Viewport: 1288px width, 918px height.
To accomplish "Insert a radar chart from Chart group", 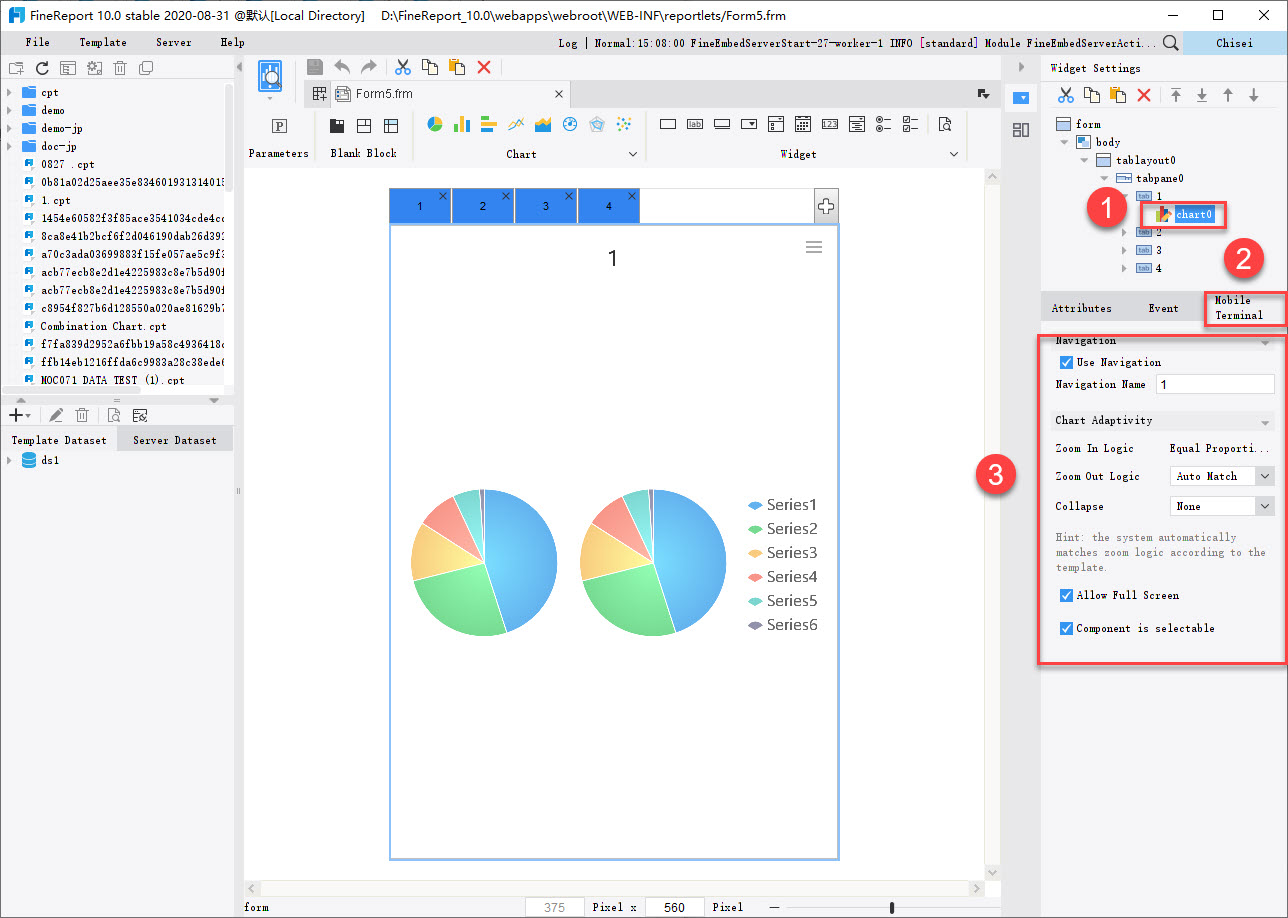I will pyautogui.click(x=597, y=124).
